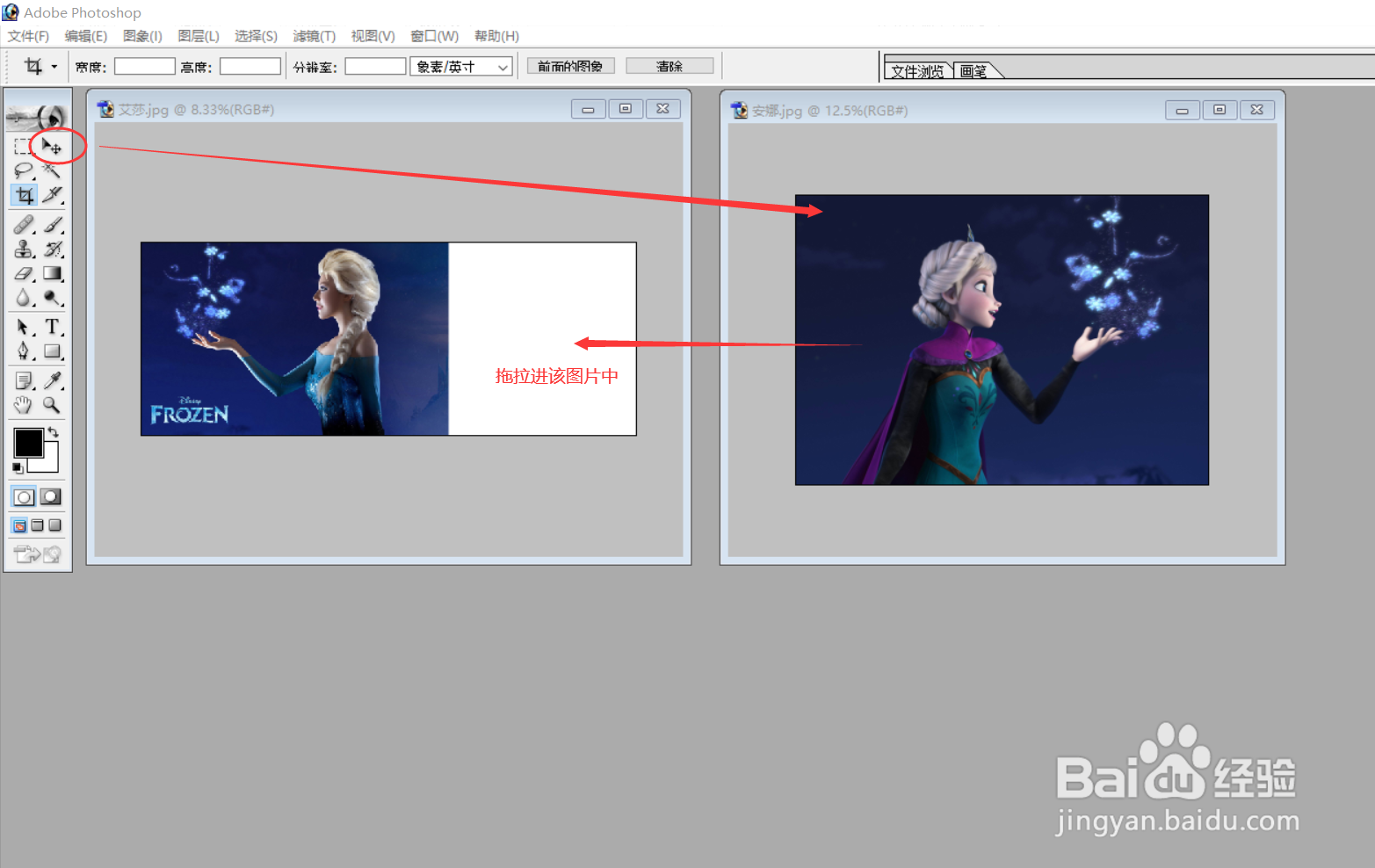Select the Crop tool in toolbox
This screenshot has height=868, width=1375.
[x=24, y=195]
